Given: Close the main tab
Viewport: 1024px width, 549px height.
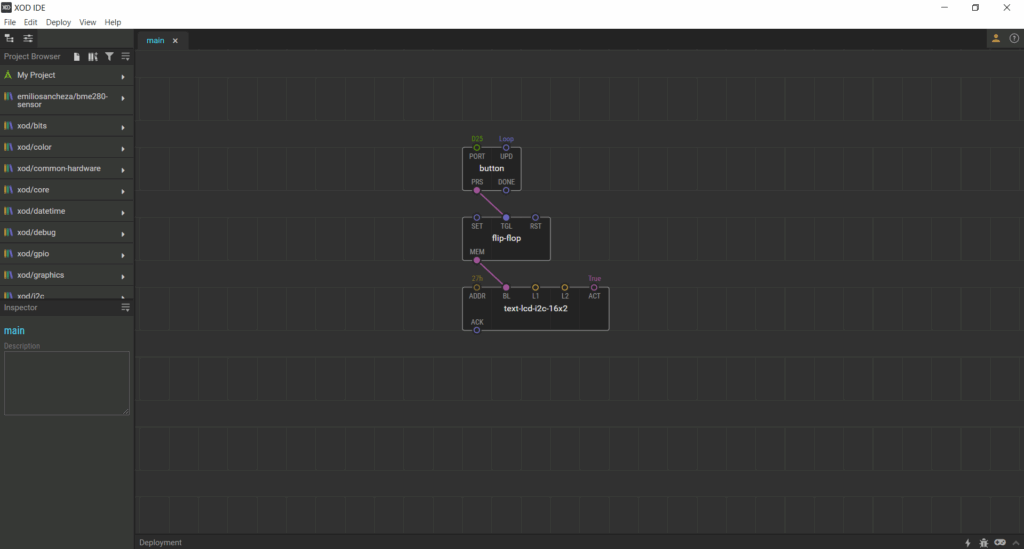Looking at the screenshot, I should click(x=175, y=40).
